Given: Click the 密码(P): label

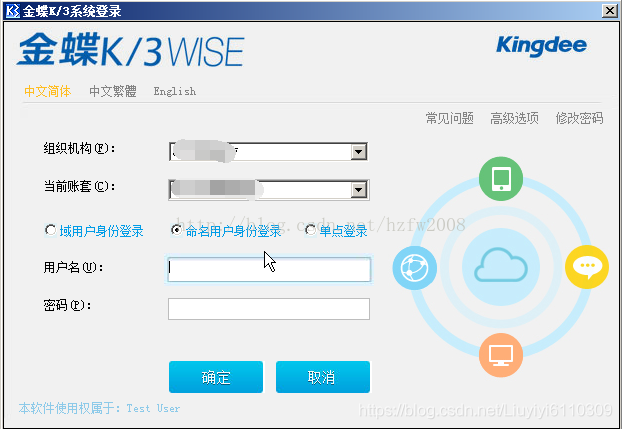Looking at the screenshot, I should [x=67, y=305].
